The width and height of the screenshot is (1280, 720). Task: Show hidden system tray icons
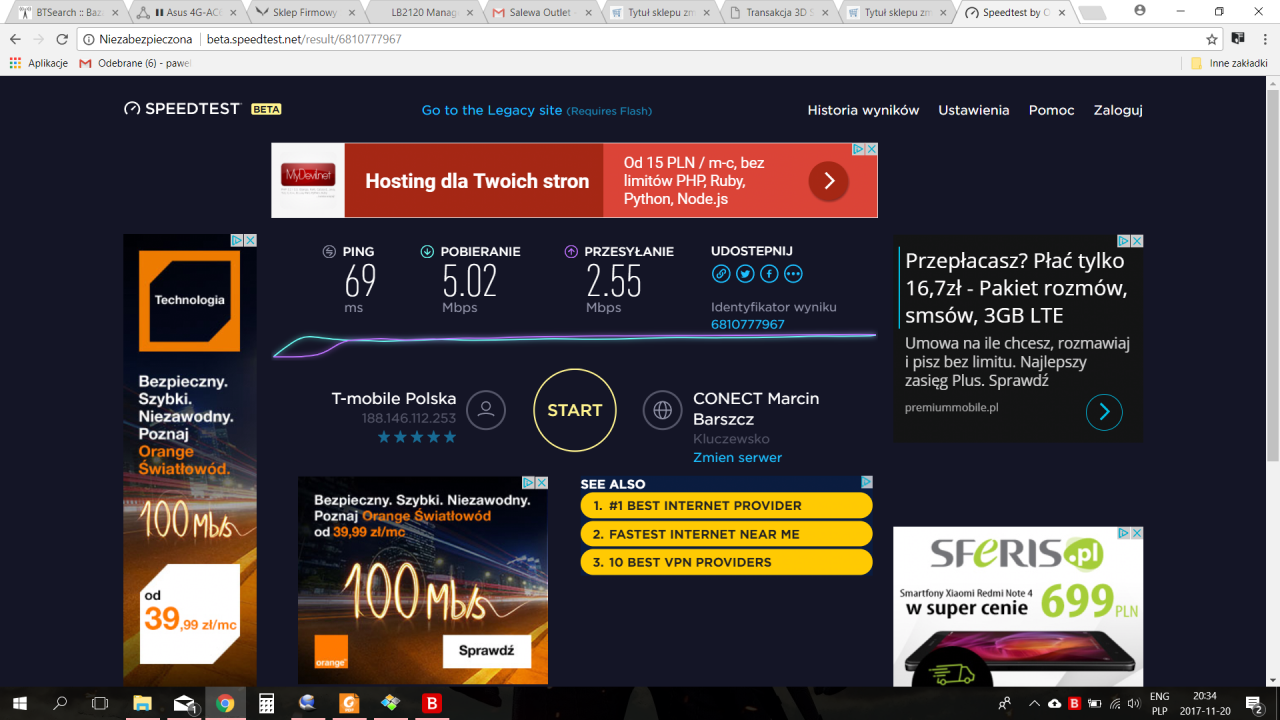pyautogui.click(x=1034, y=703)
